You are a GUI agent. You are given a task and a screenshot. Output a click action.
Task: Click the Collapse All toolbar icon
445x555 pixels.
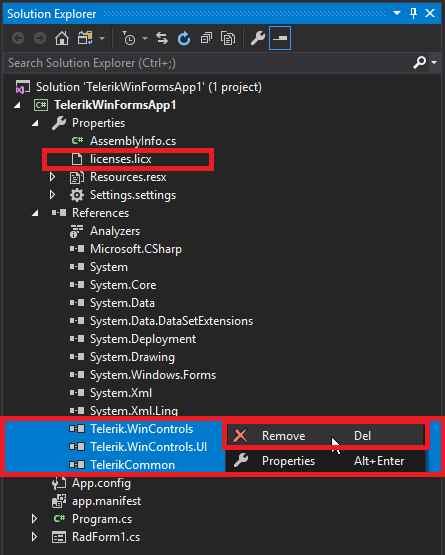[x=206, y=38]
